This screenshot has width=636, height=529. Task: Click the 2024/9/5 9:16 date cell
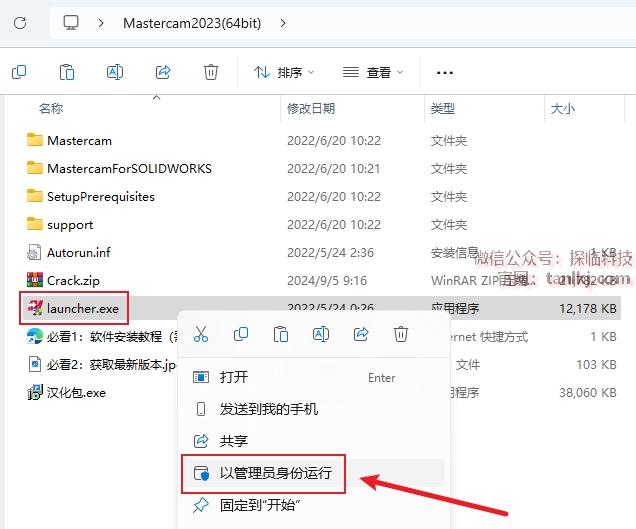pos(327,281)
